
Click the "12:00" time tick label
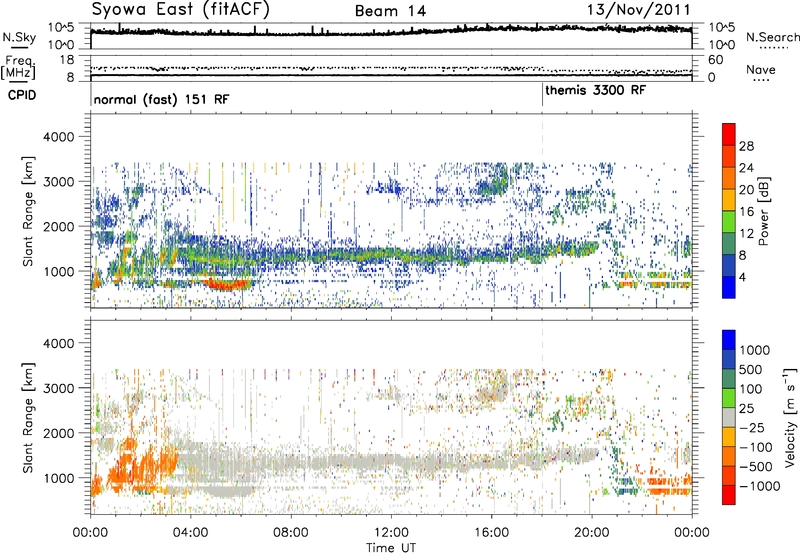coord(391,533)
